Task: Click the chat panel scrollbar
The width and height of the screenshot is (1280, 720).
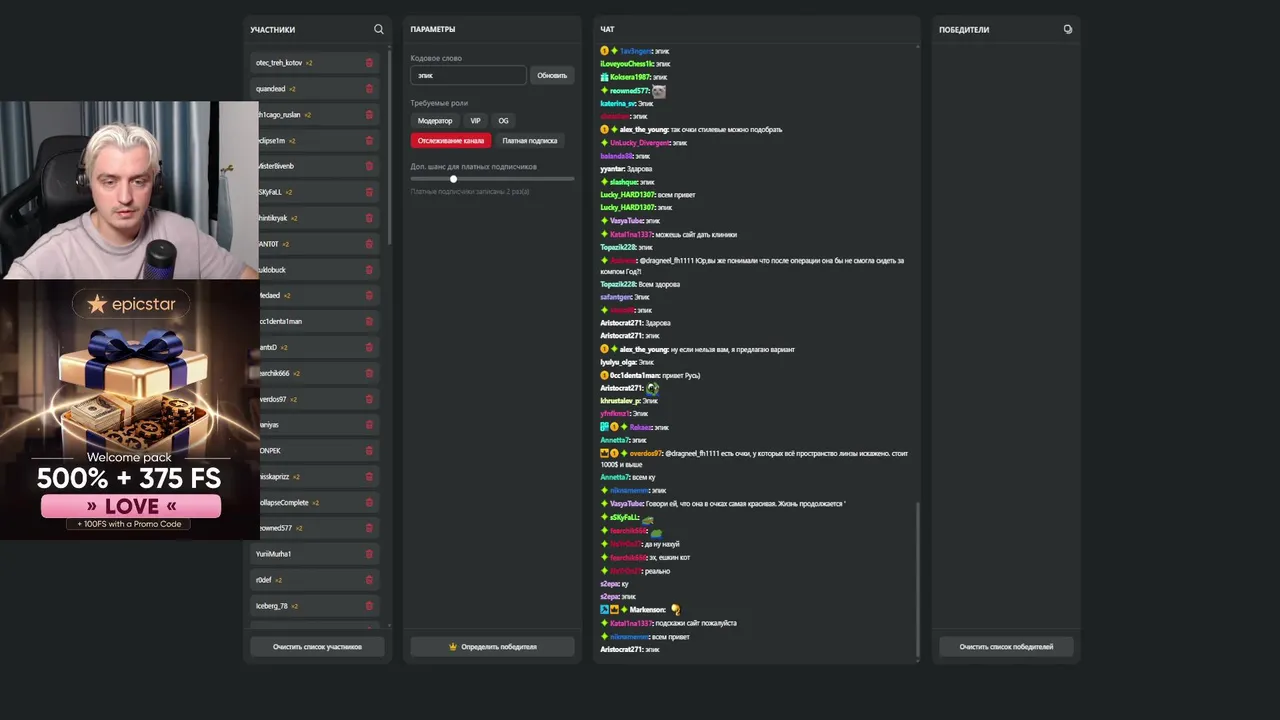Action: (918, 580)
